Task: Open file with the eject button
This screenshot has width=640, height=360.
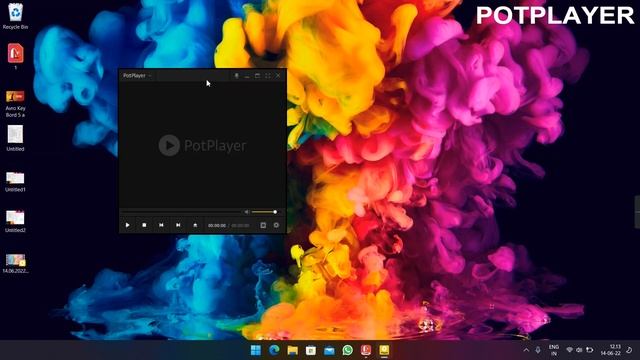Action: (195, 225)
